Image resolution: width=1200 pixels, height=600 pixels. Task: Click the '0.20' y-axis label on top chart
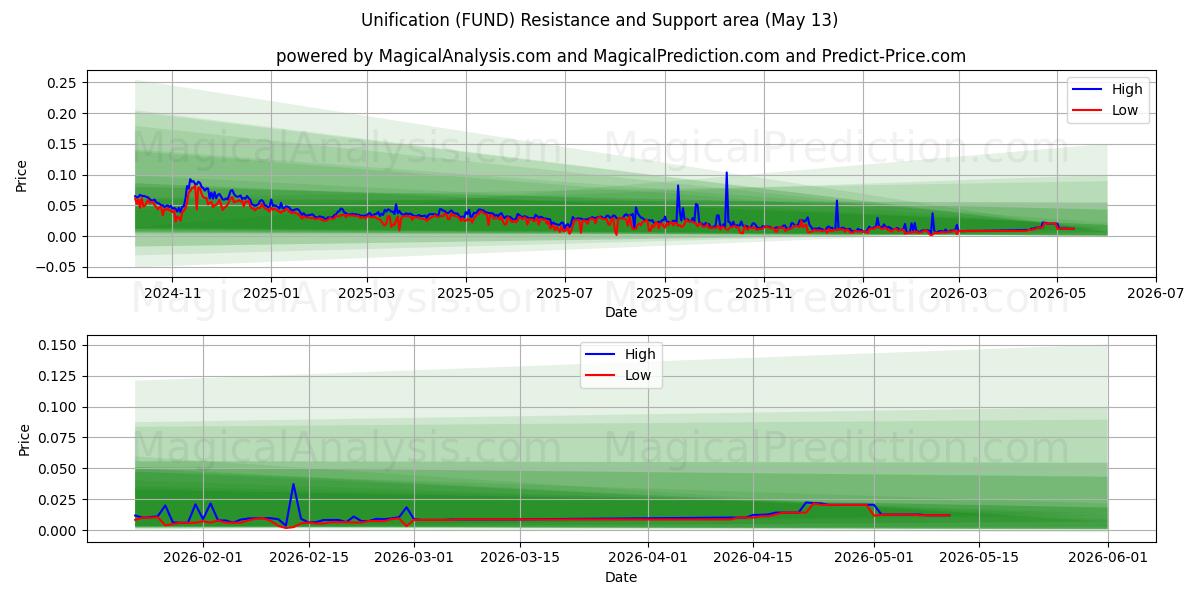click(62, 114)
